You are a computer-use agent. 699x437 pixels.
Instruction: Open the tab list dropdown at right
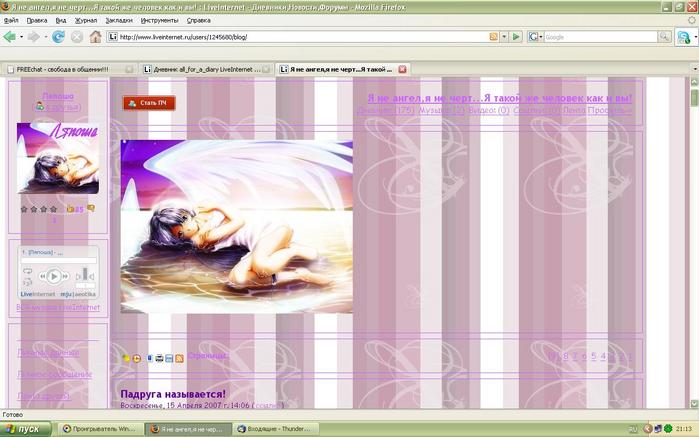click(694, 69)
